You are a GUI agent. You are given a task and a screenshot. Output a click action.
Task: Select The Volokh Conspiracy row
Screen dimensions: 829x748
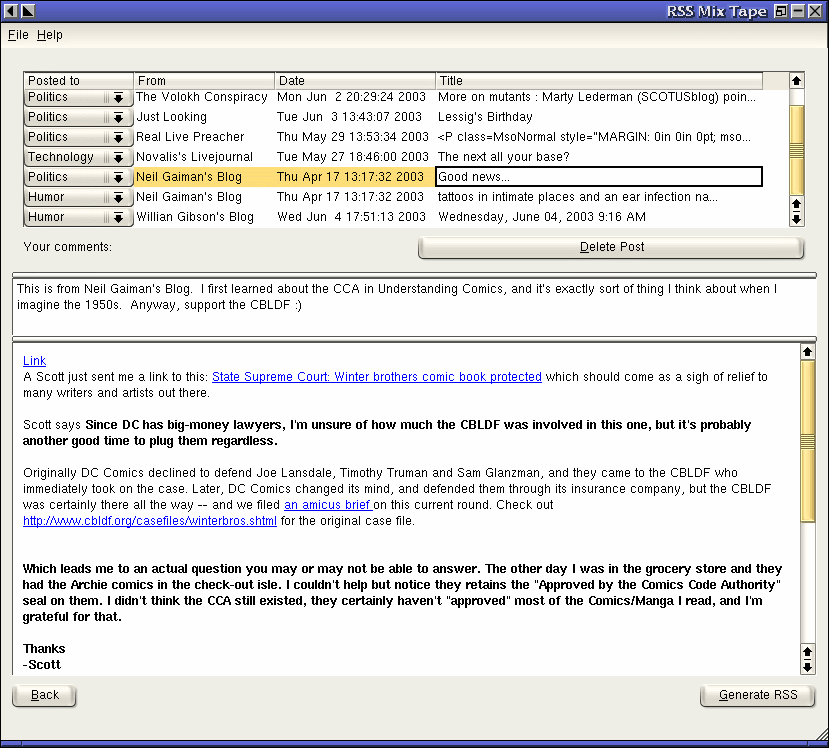click(201, 97)
